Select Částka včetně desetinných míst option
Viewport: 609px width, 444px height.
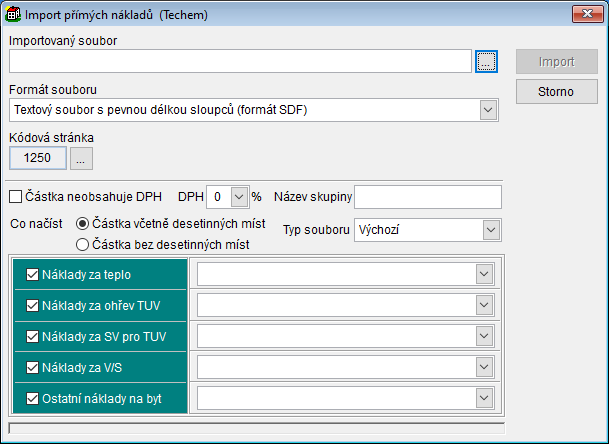tap(83, 224)
